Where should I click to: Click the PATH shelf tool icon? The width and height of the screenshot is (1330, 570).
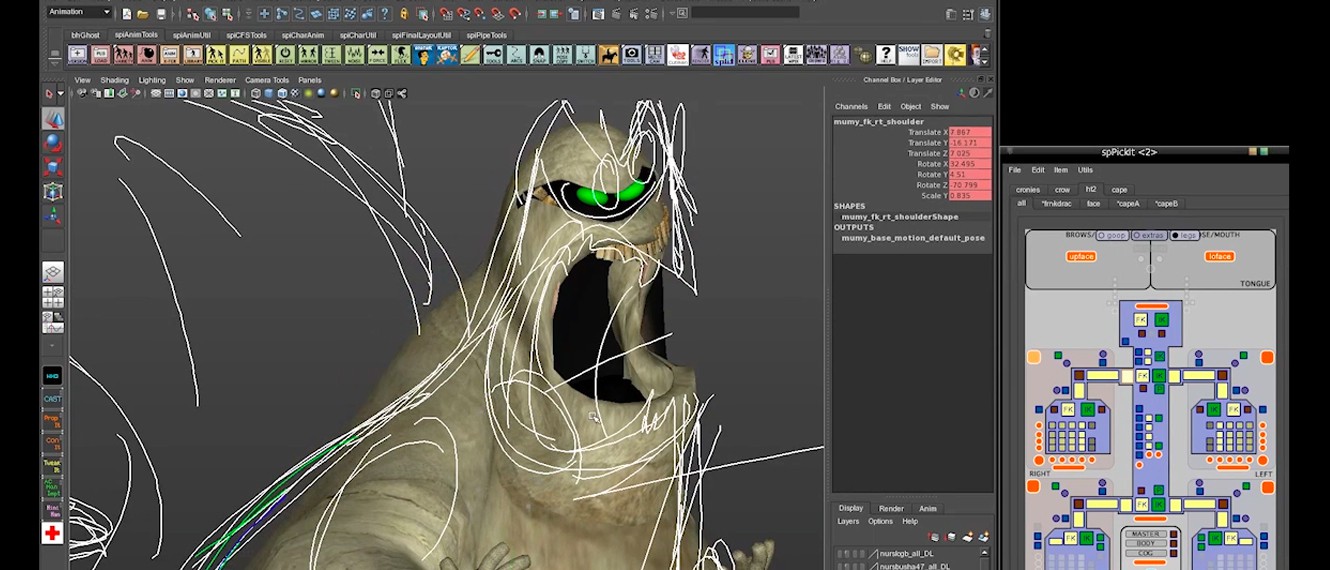[x=239, y=55]
